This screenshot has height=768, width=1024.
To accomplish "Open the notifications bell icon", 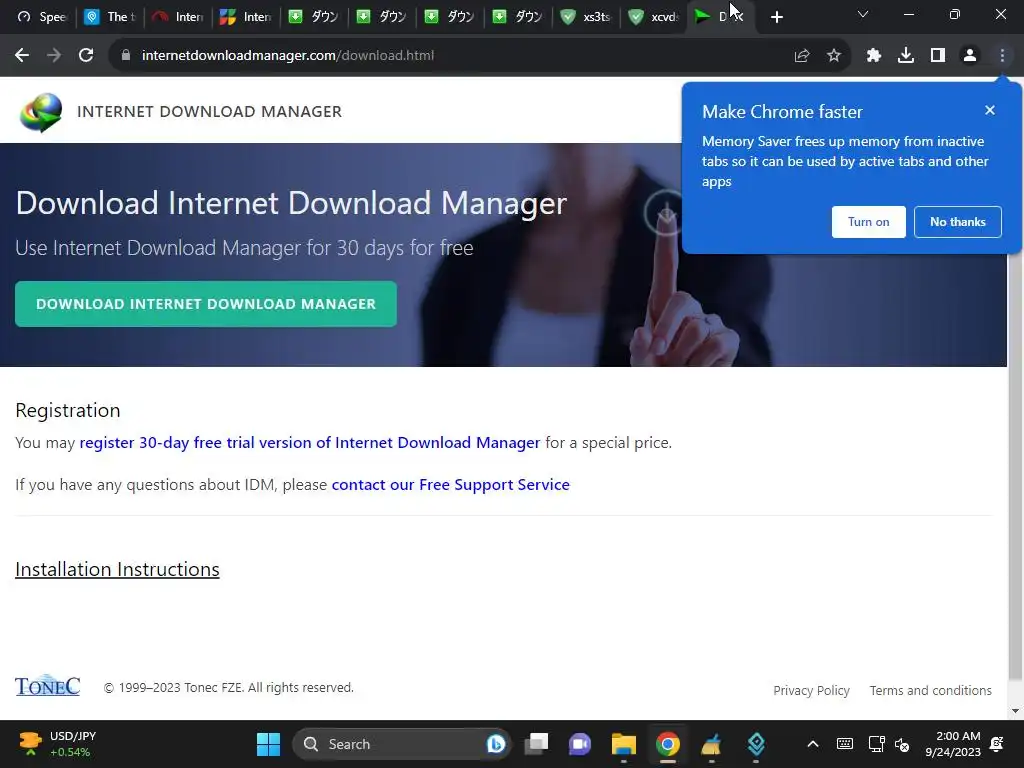I will click(997, 744).
